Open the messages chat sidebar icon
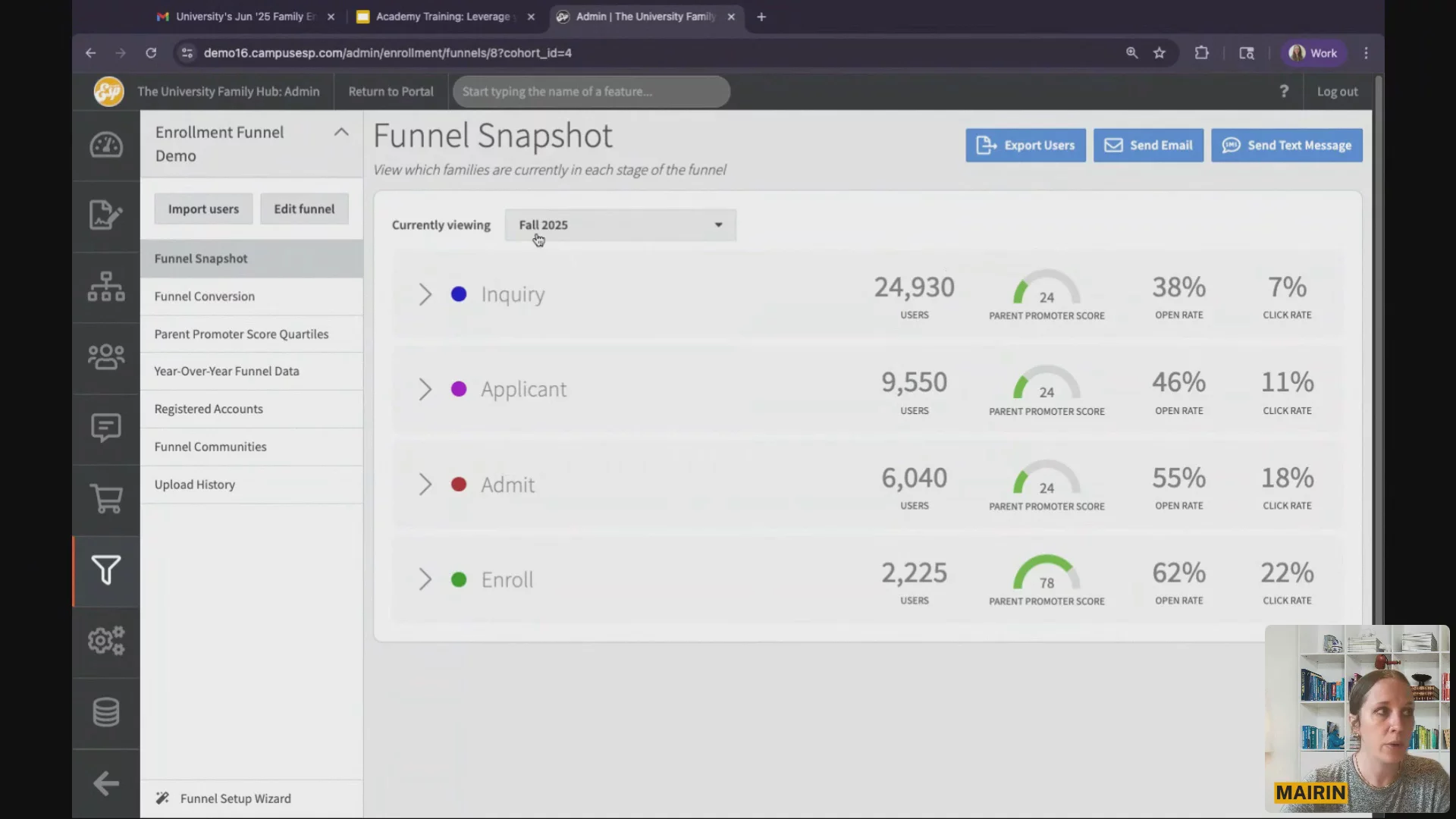Viewport: 1456px width, 819px height. pyautogui.click(x=106, y=428)
